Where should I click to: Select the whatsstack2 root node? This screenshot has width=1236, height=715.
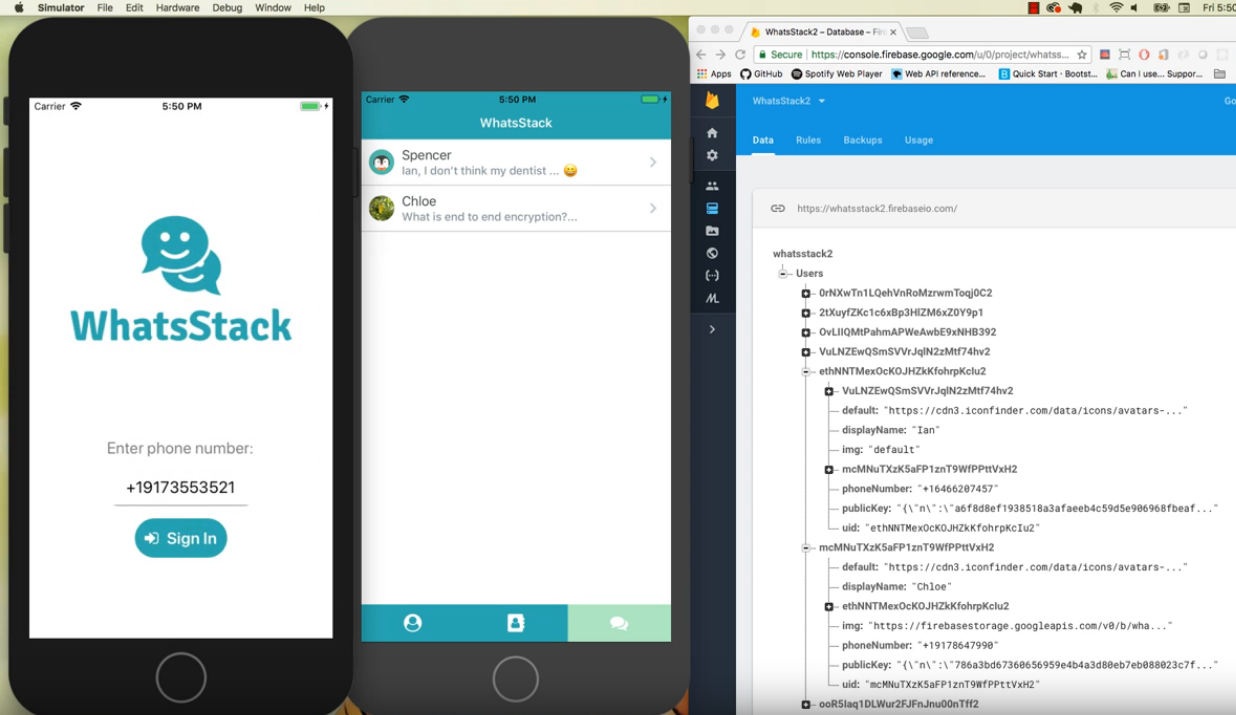coord(802,254)
